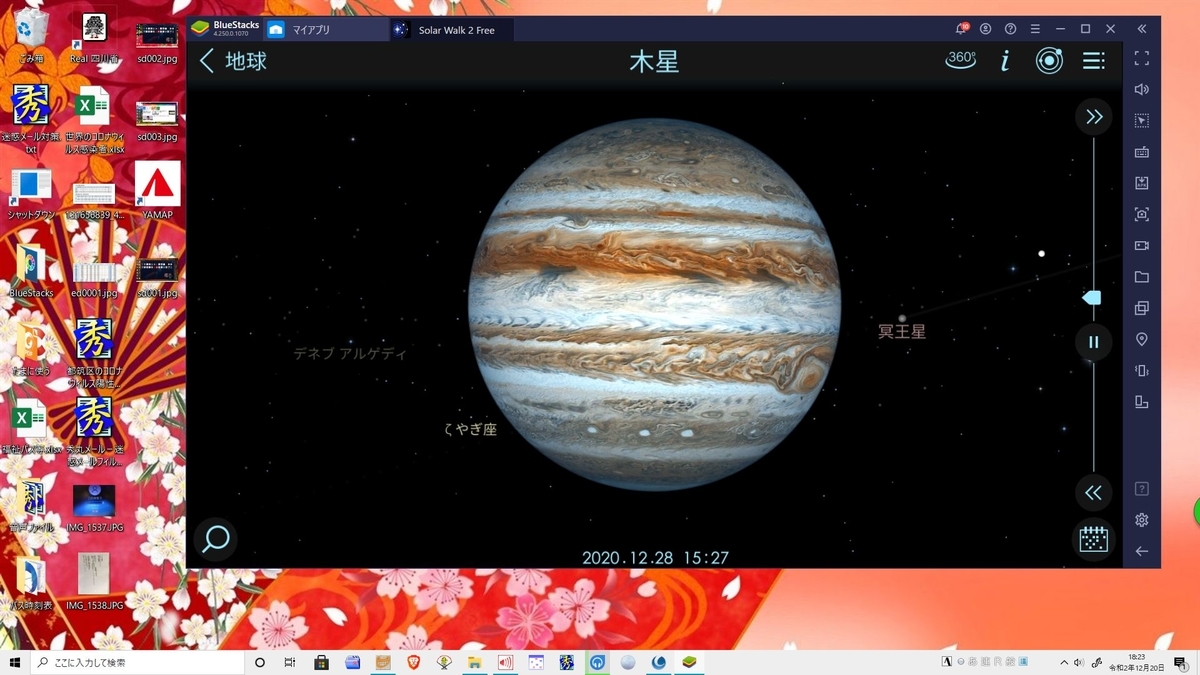Viewport: 1200px width, 675px height.
Task: Take a BlueStacks screenshot
Action: coord(1141,214)
